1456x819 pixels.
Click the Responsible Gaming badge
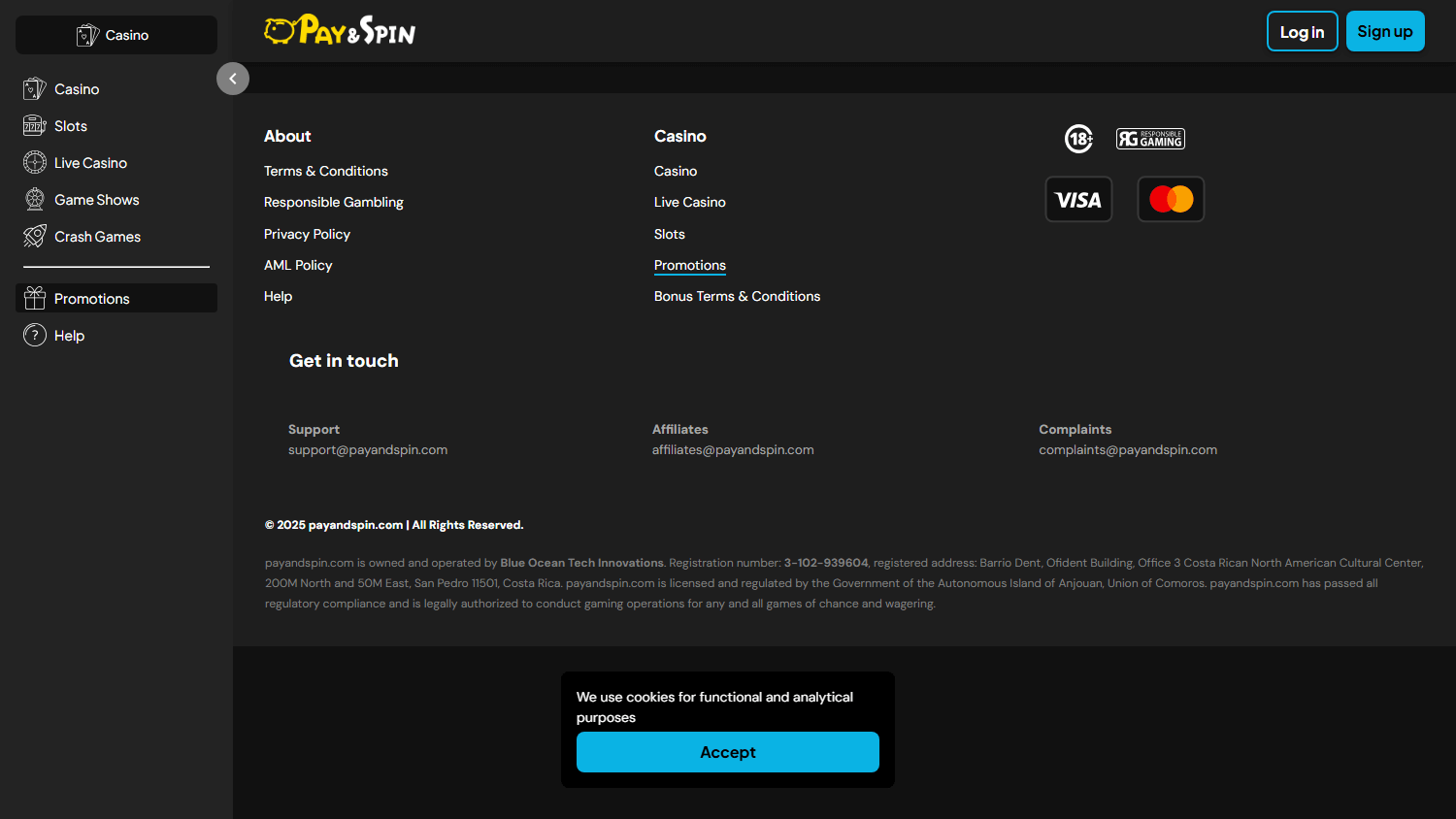coord(1150,139)
